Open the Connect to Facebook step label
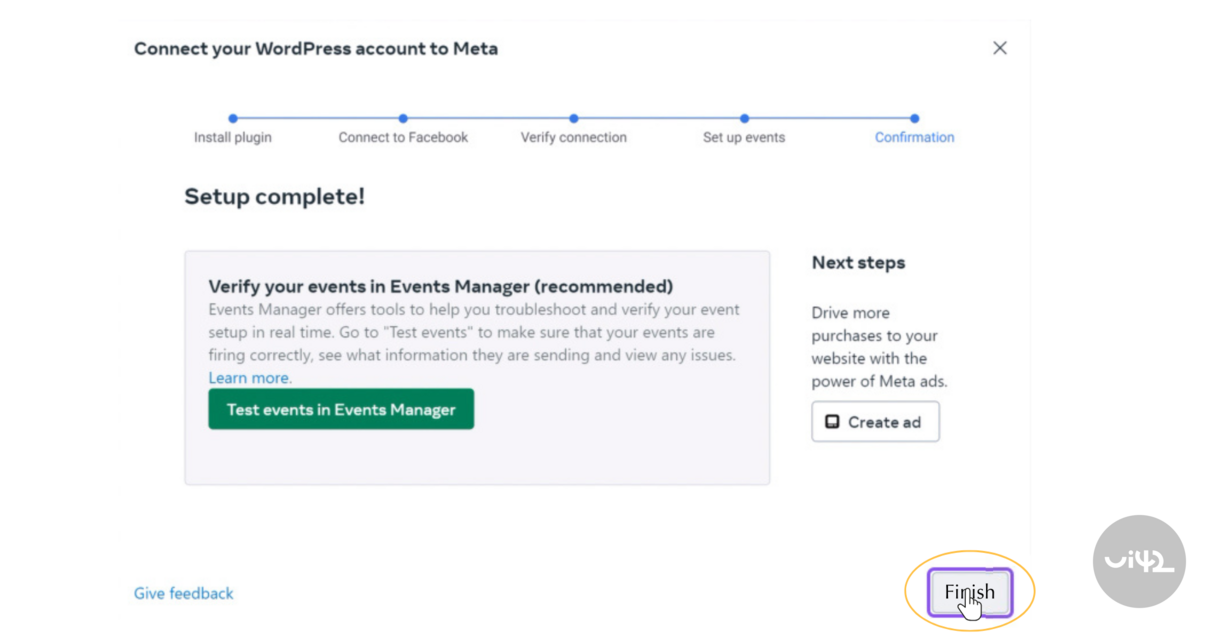 pos(403,138)
